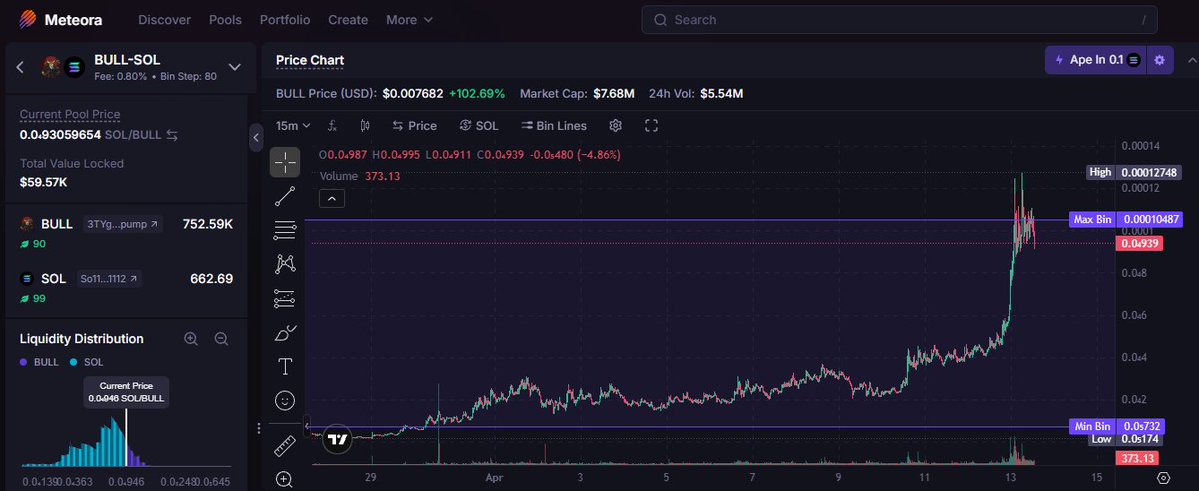Click the TradingView logo

336,440
